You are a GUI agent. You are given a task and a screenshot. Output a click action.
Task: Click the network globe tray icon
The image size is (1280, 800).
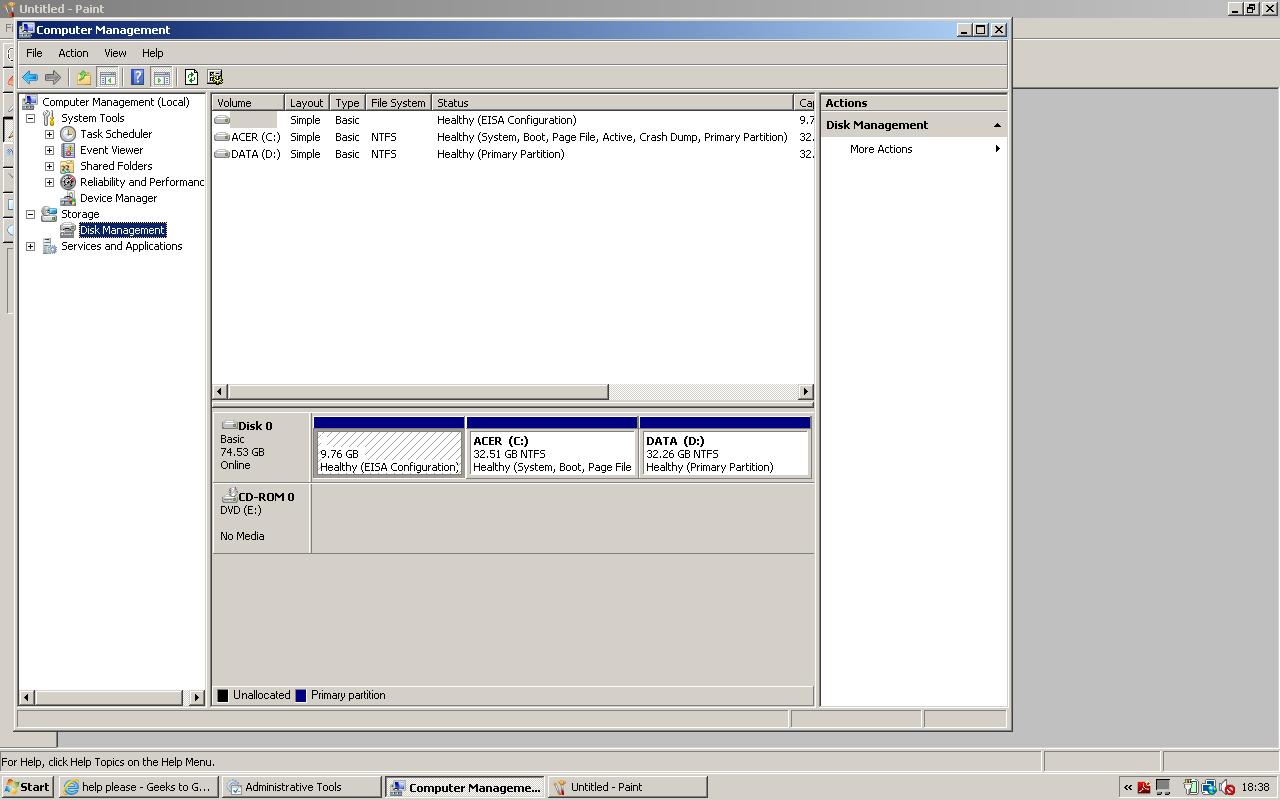click(x=1209, y=787)
